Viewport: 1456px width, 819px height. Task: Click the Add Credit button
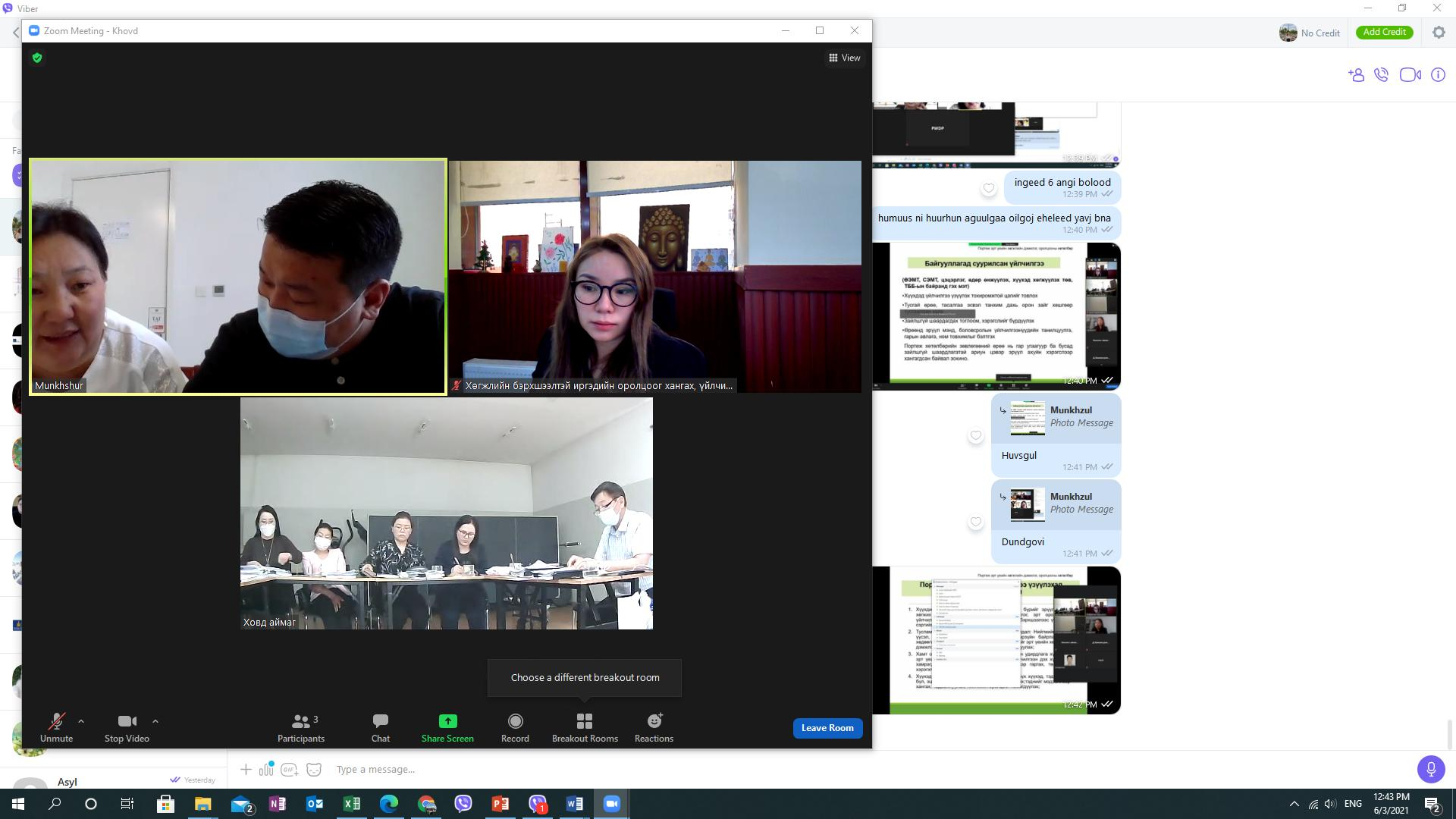pos(1384,32)
